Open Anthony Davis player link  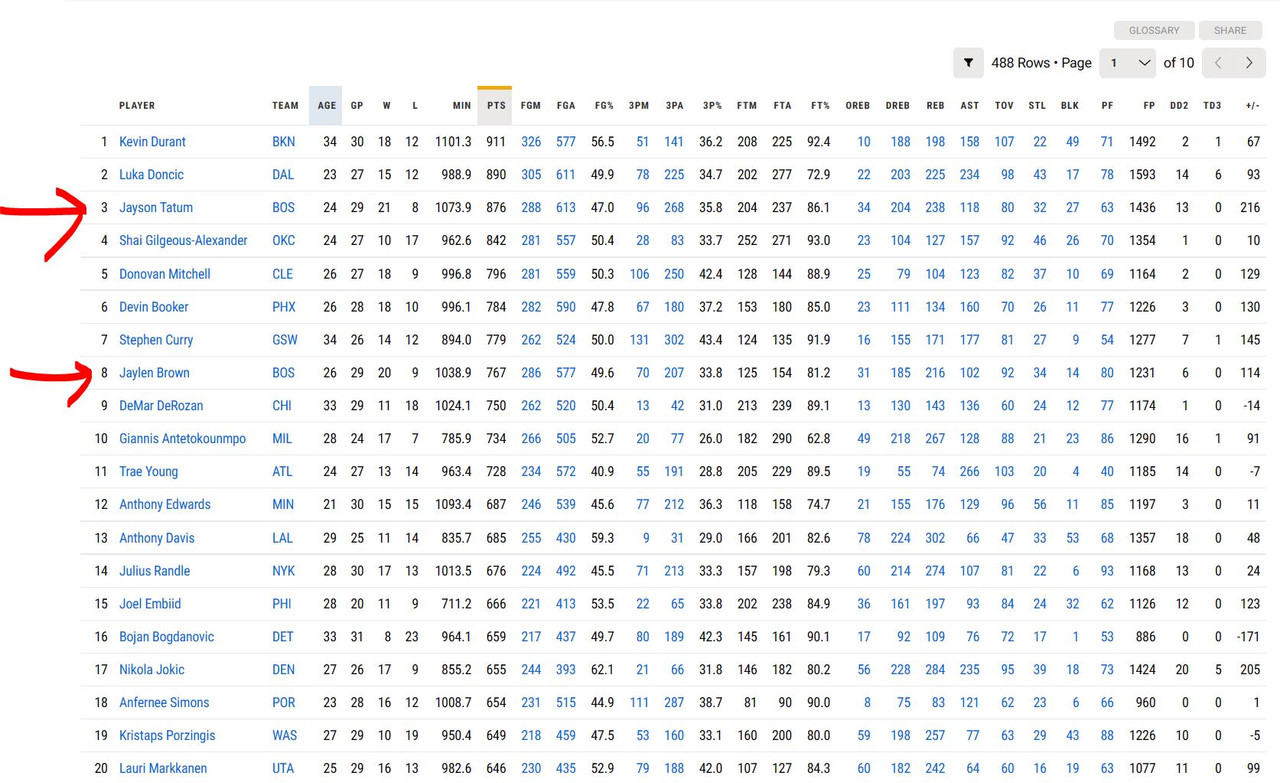(157, 538)
